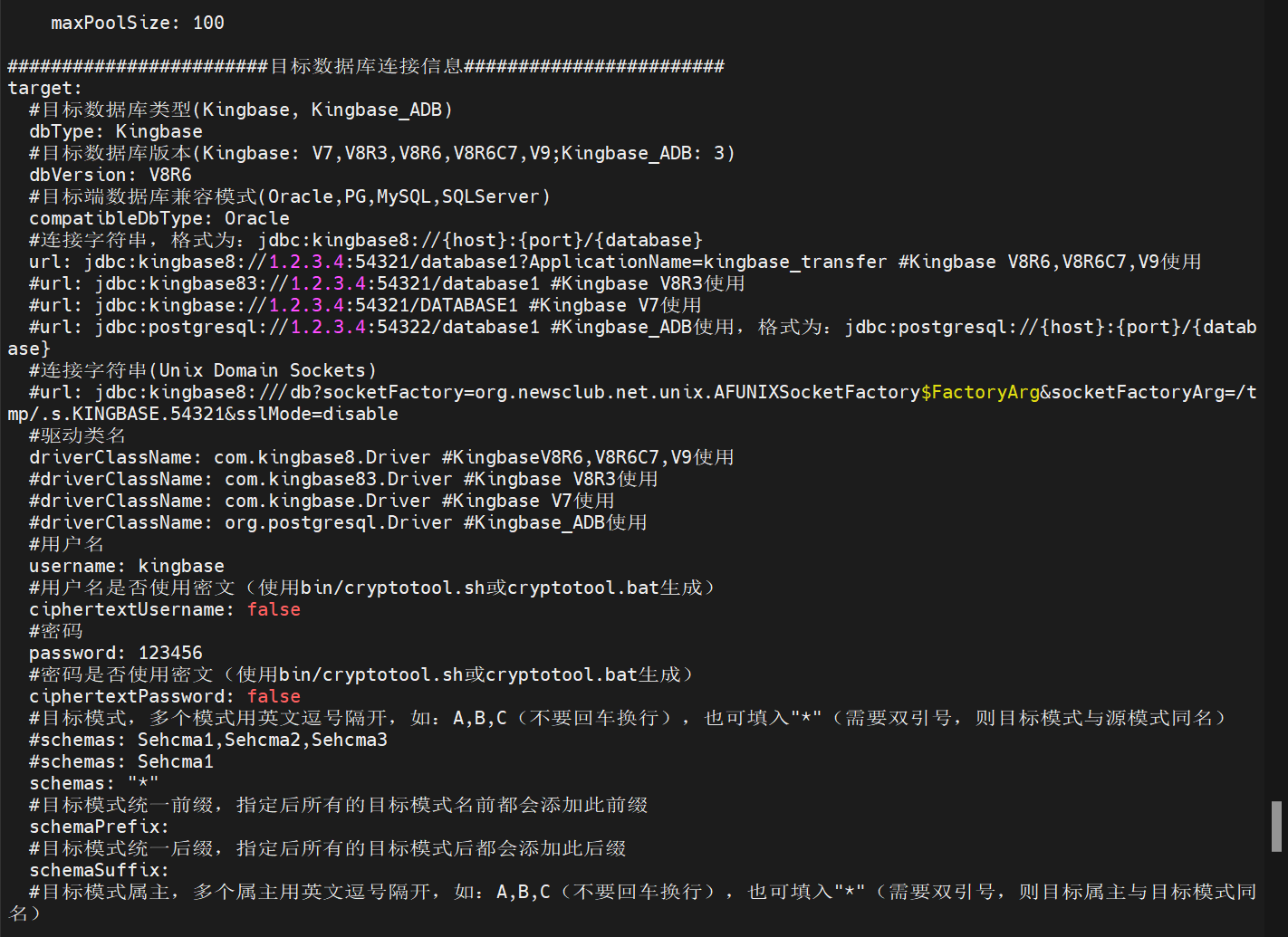This screenshot has height=937, width=1288.
Task: Click the dbVersion V8R6 value
Action: coord(170,175)
